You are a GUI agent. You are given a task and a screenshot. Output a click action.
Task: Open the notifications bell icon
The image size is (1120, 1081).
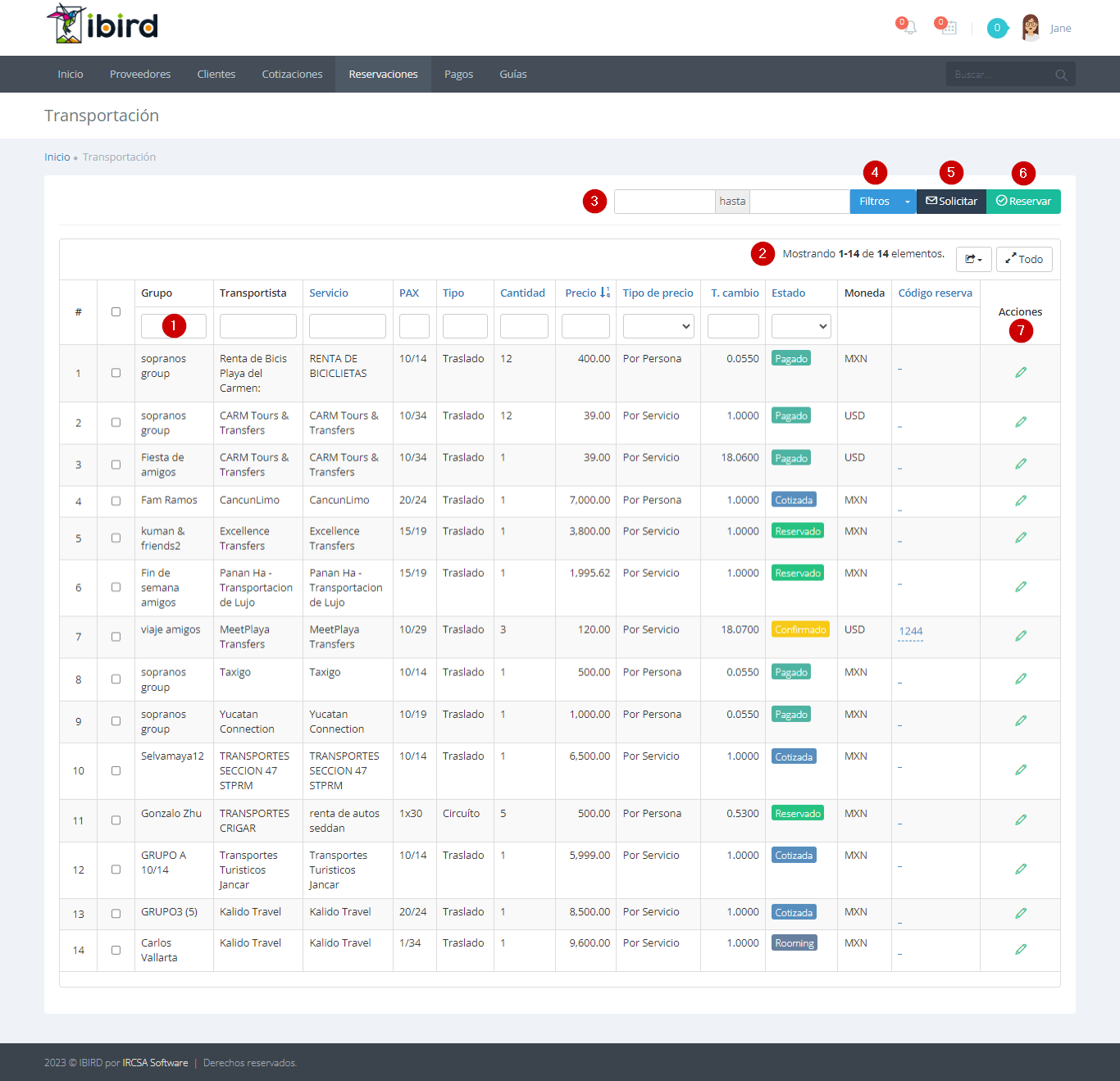tap(908, 28)
